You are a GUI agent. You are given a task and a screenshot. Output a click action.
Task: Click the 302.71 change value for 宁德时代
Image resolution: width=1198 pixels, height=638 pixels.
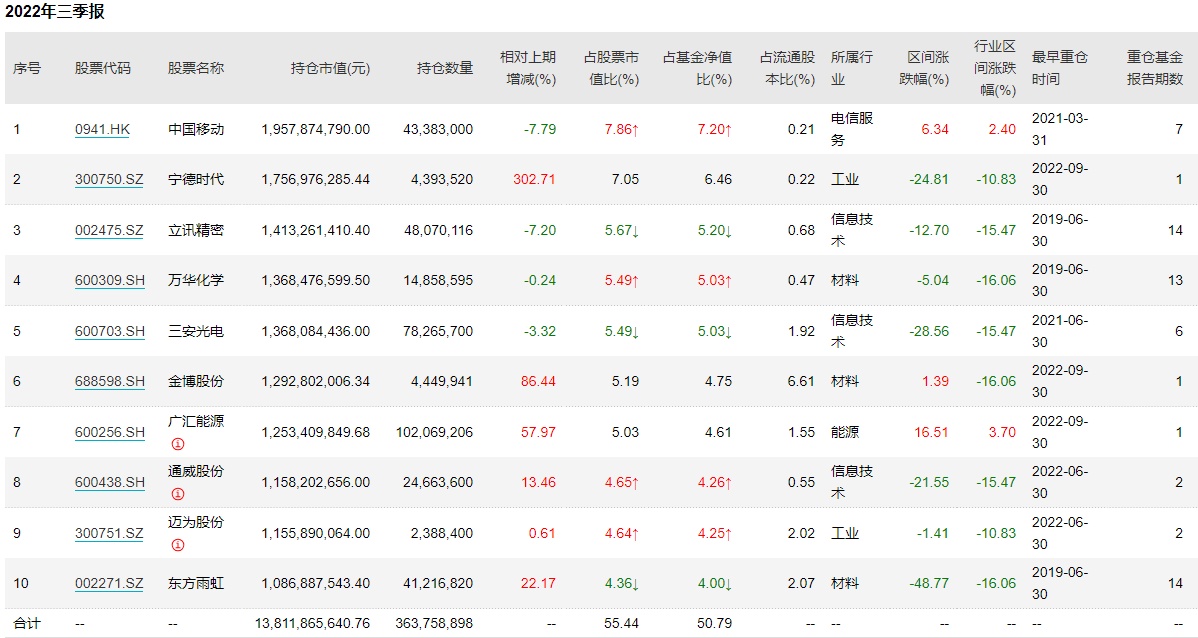tap(534, 180)
